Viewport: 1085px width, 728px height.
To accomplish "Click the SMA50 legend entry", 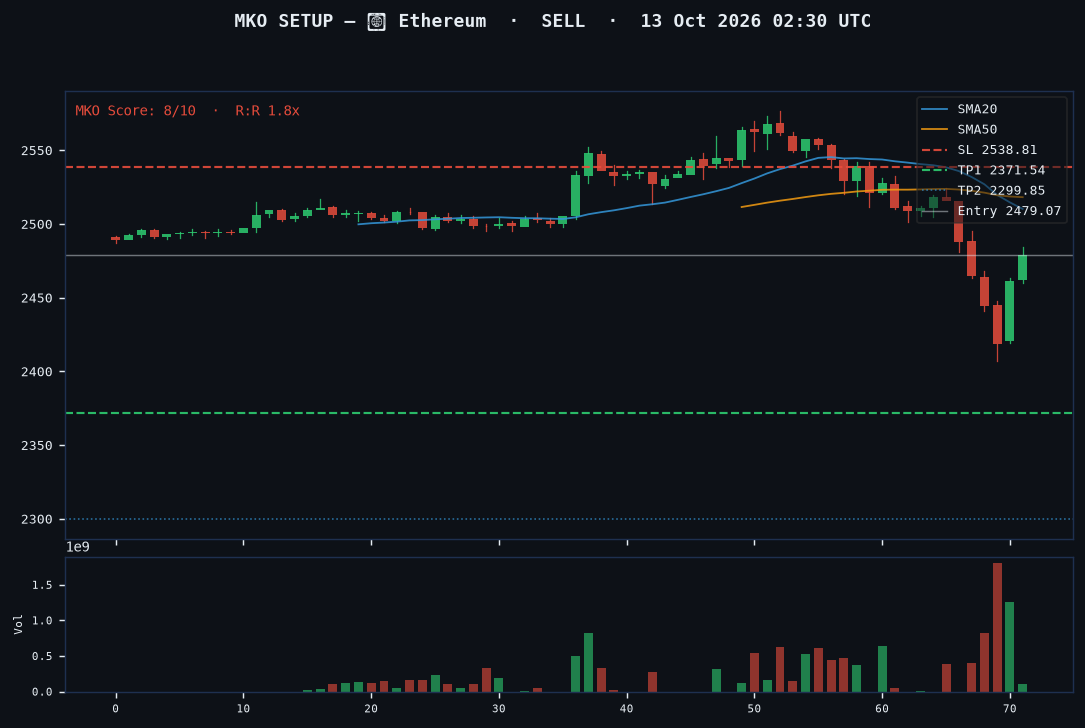I will pyautogui.click(x=959, y=129).
